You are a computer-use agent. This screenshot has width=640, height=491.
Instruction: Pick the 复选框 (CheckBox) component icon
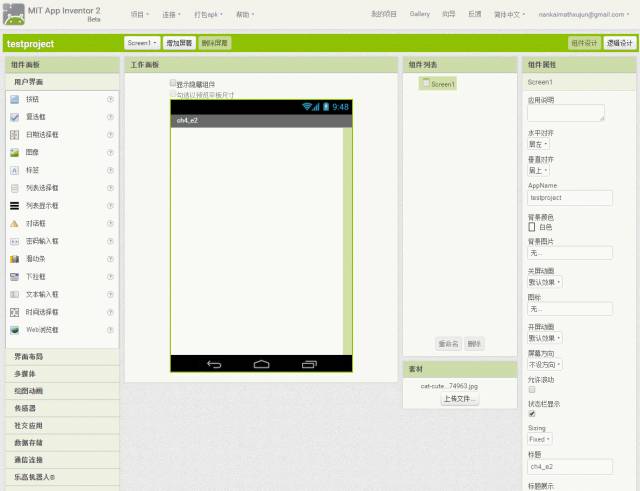coord(14,117)
